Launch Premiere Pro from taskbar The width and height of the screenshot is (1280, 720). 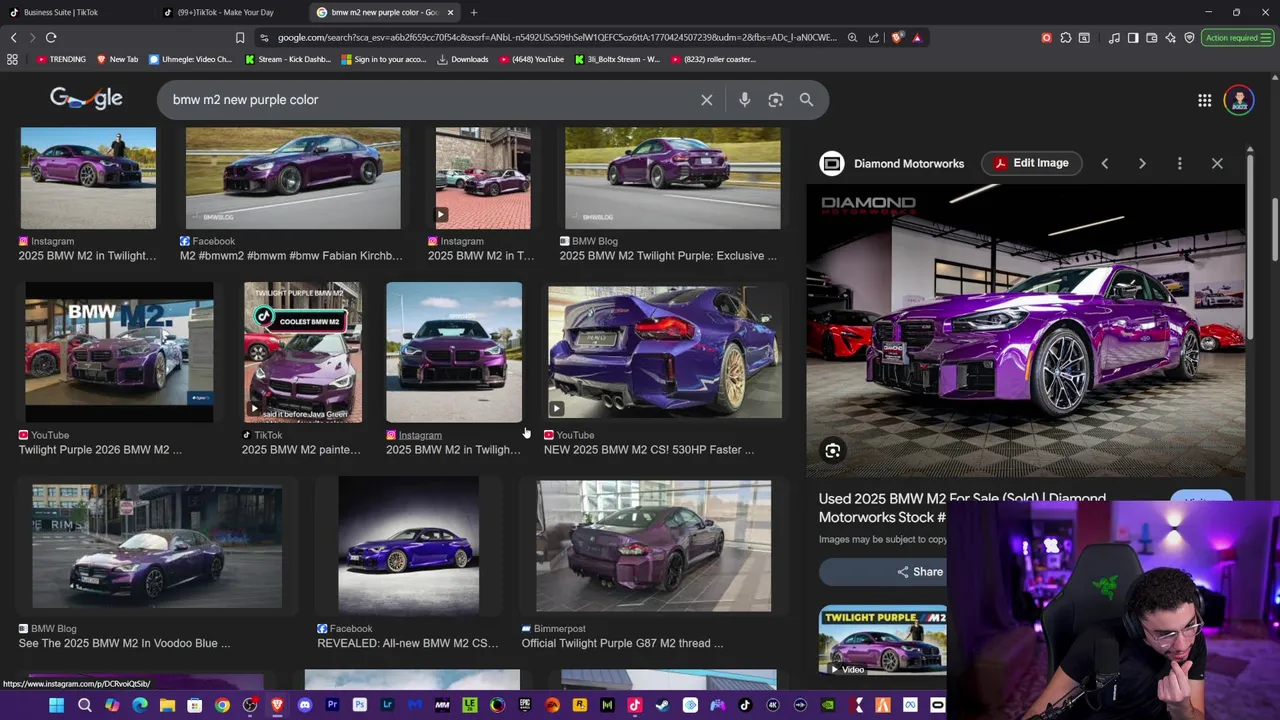pyautogui.click(x=332, y=705)
